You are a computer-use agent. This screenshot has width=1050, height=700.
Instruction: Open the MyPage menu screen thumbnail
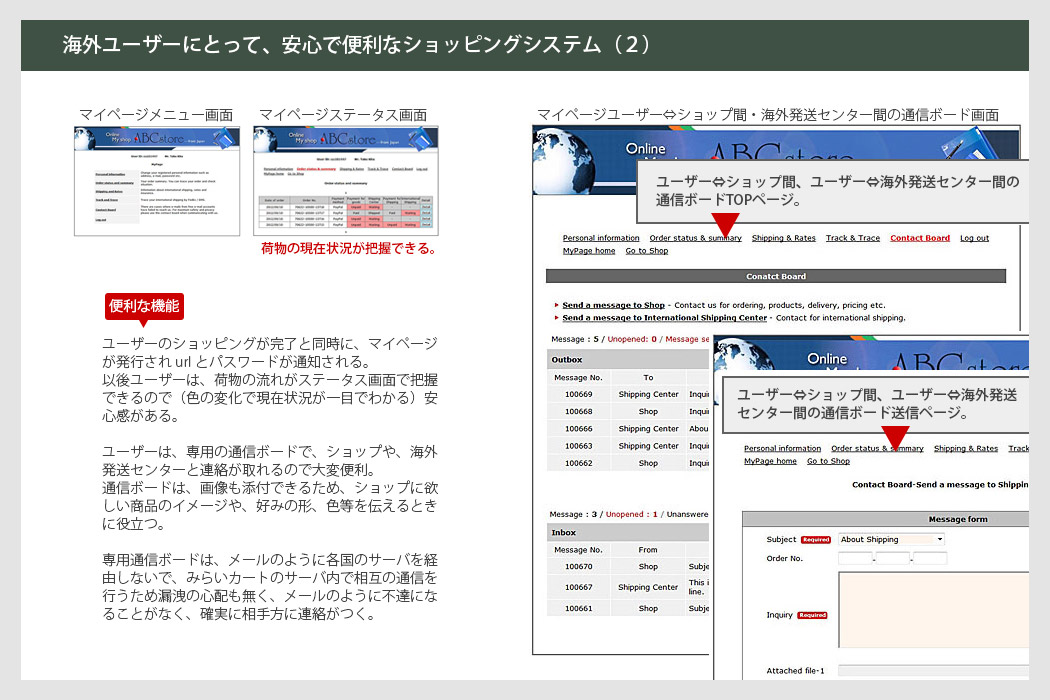(157, 181)
